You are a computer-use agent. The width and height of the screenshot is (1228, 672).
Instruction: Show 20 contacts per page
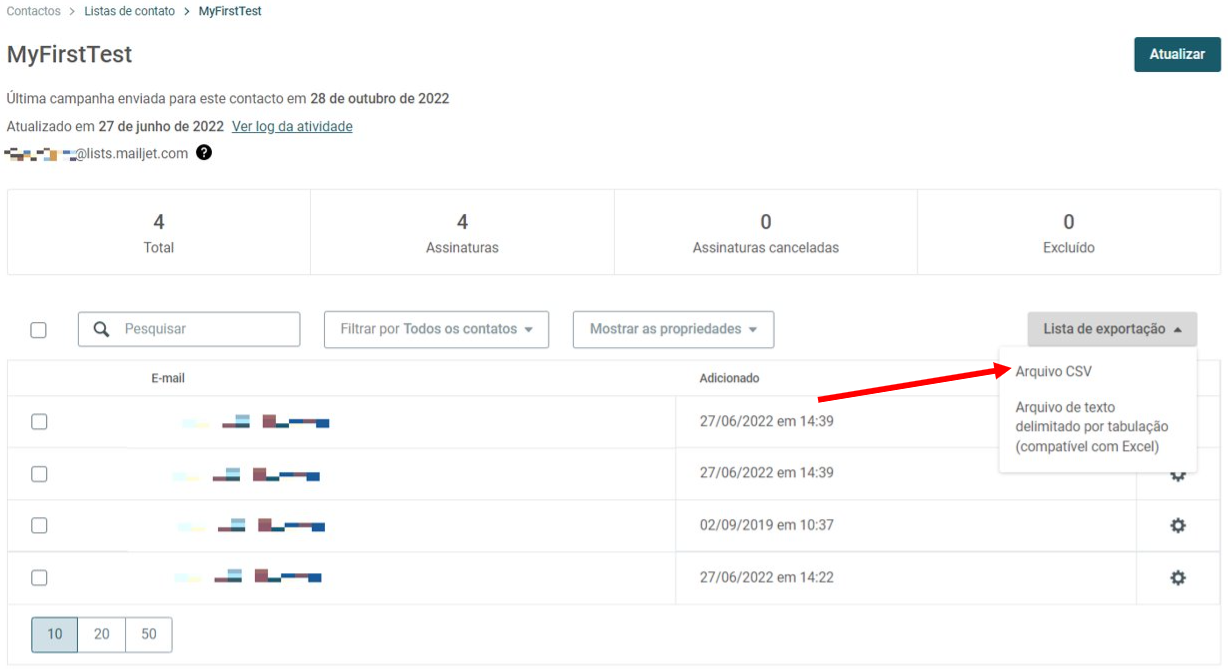(101, 634)
